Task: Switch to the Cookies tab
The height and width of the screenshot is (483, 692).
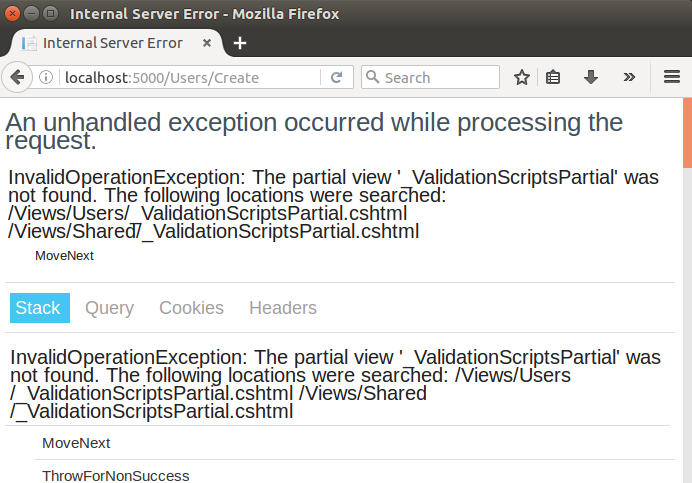Action: point(191,308)
